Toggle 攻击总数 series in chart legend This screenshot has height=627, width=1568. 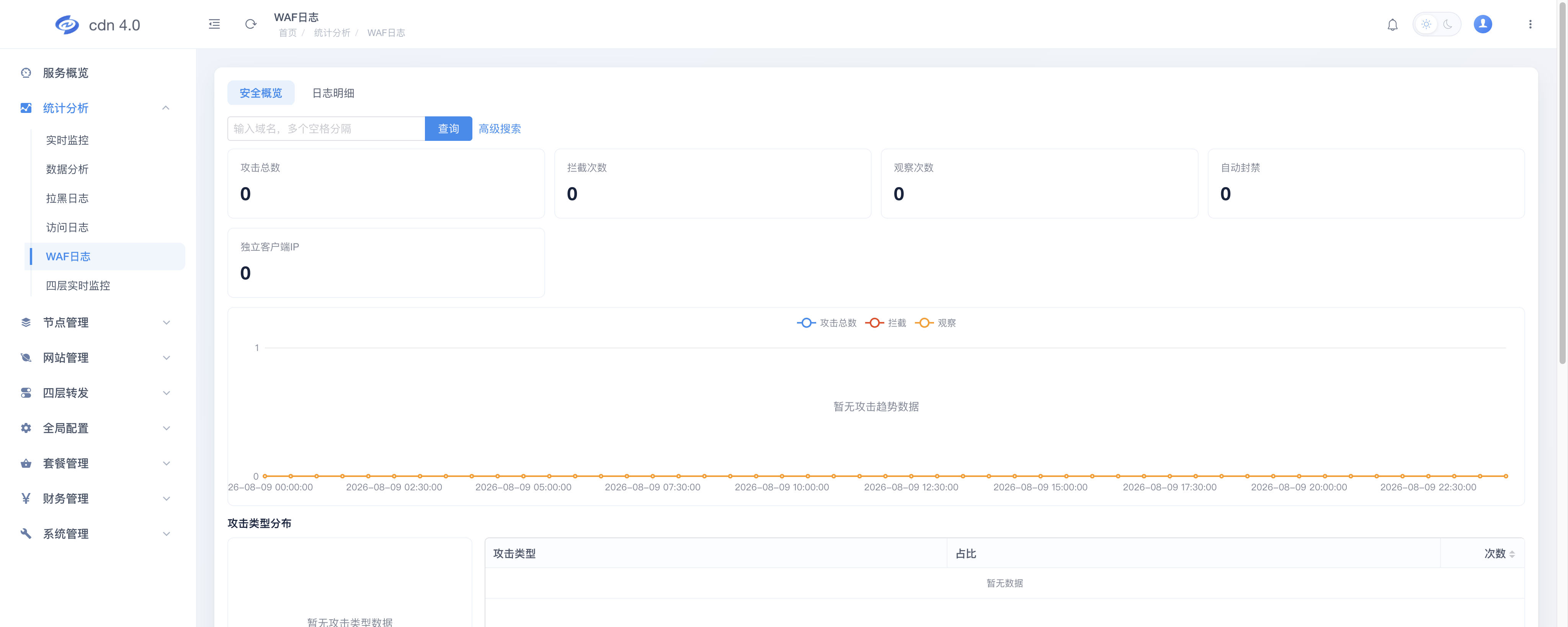coord(826,323)
